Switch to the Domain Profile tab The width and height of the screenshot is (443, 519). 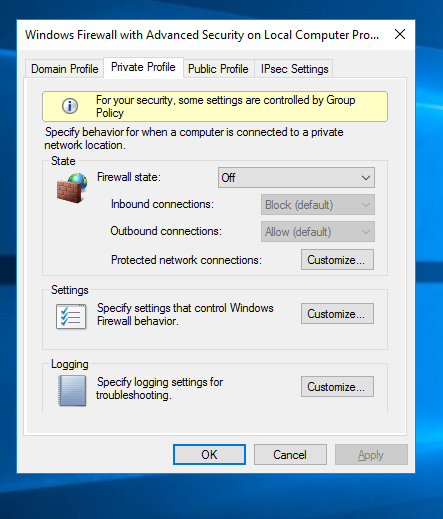(65, 69)
